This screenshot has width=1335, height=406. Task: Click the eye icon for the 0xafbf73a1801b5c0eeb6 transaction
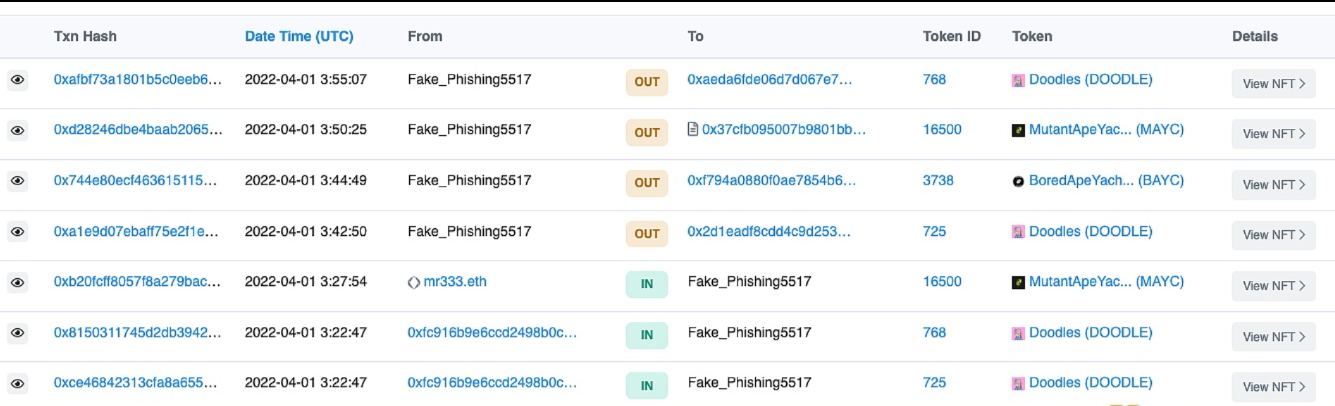(17, 80)
